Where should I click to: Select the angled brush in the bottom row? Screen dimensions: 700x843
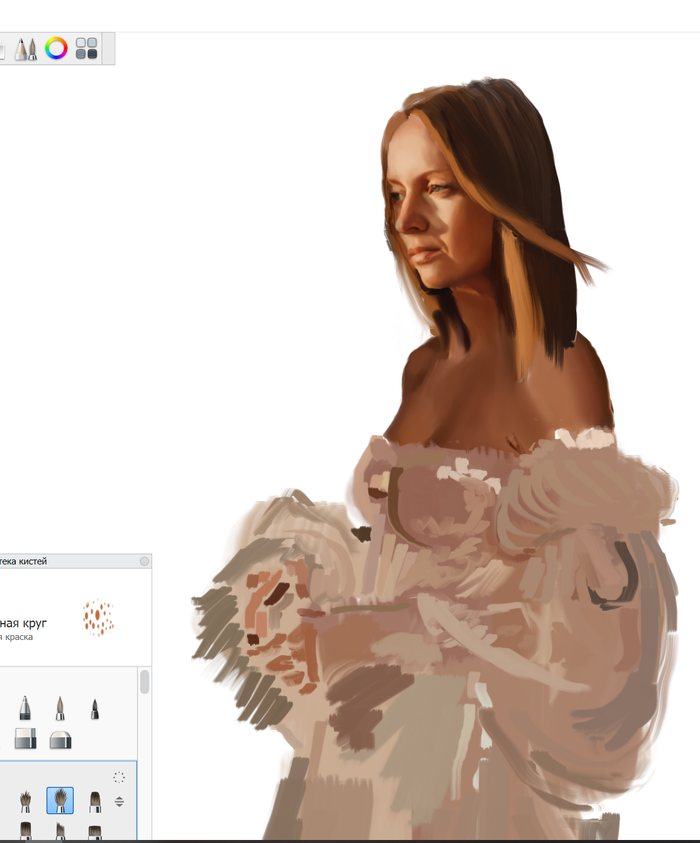point(60,831)
